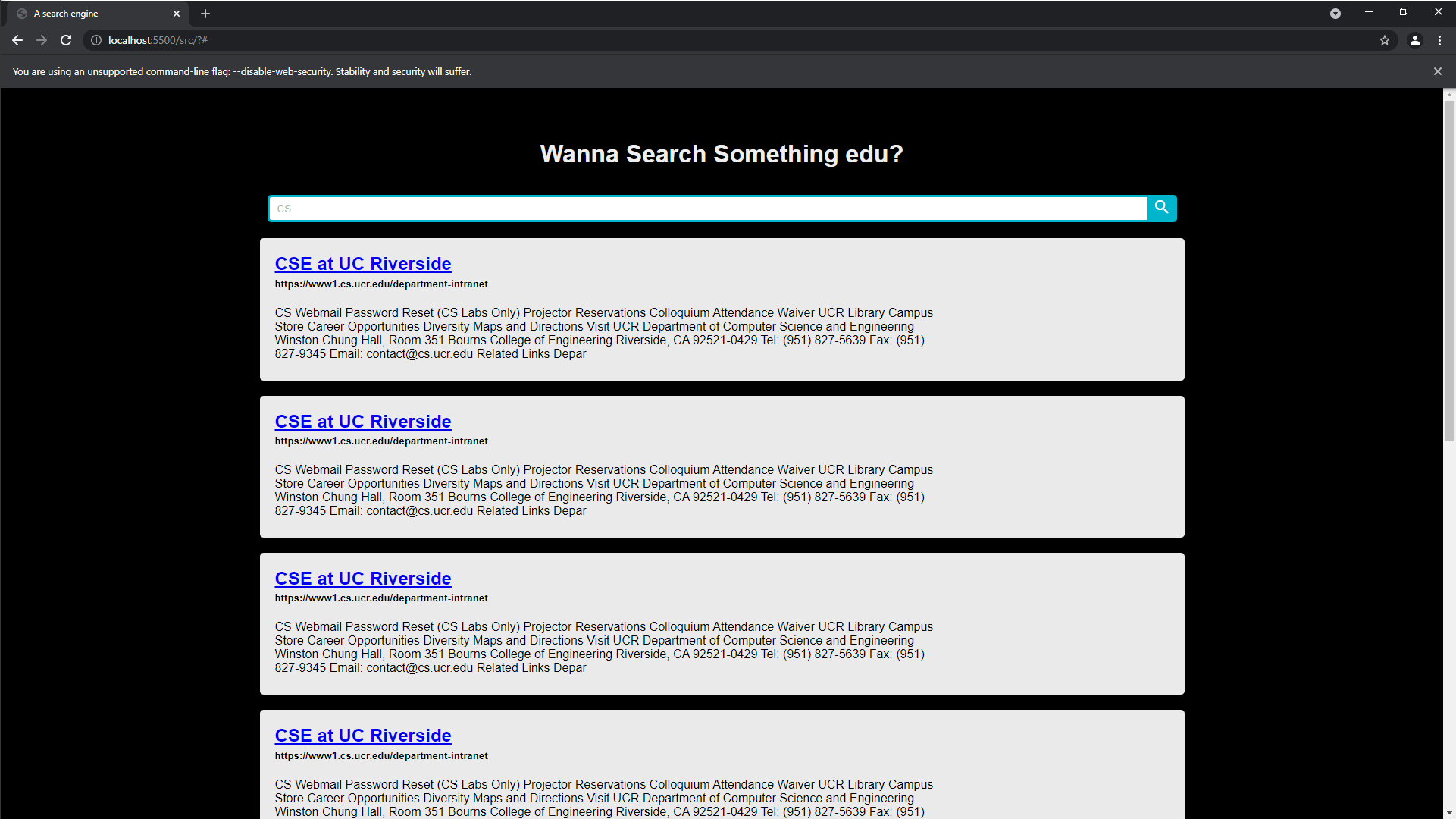Open Chrome's three-dot menu
The height and width of the screenshot is (819, 1456).
point(1439,40)
